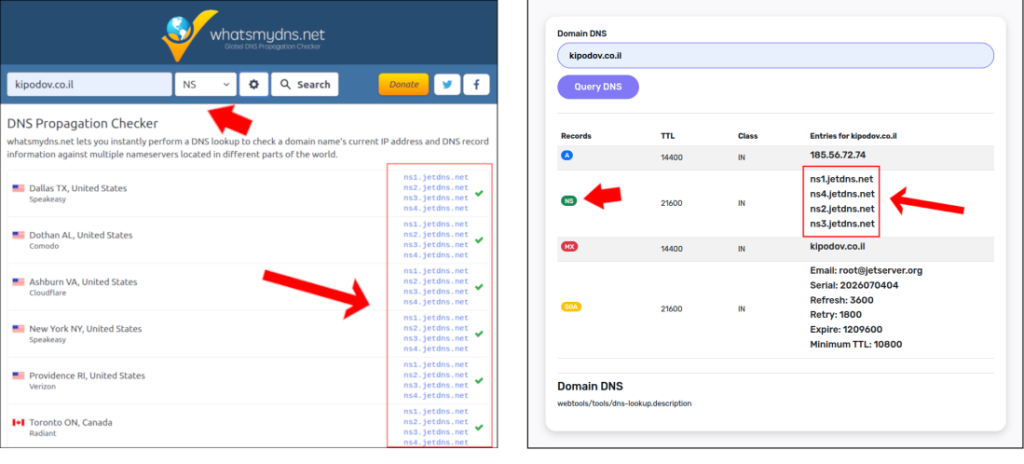Click the Cloudflare provider label
1024x464 pixels.
tap(47, 293)
